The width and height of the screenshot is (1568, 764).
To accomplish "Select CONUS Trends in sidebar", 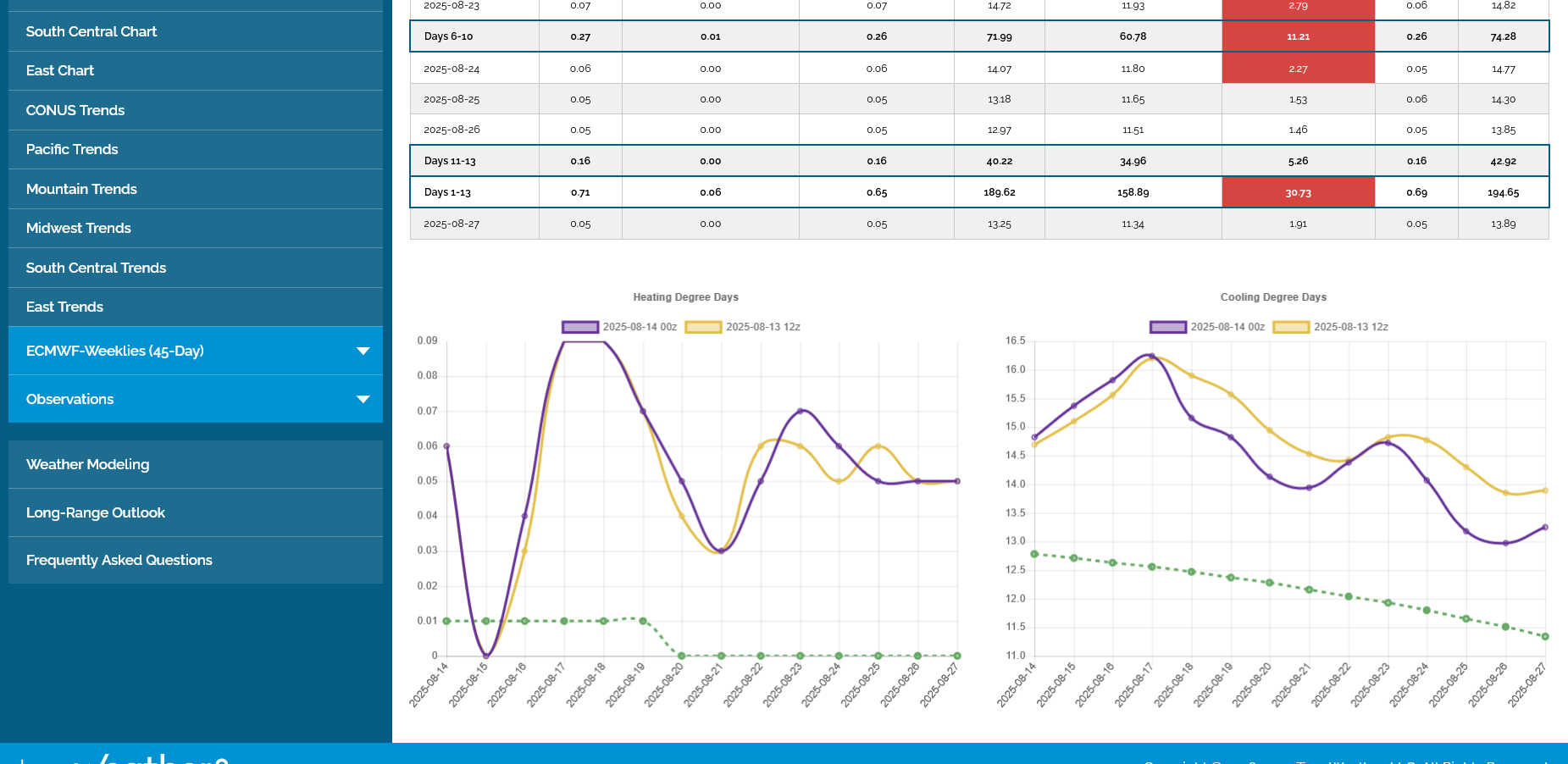I will (x=75, y=110).
